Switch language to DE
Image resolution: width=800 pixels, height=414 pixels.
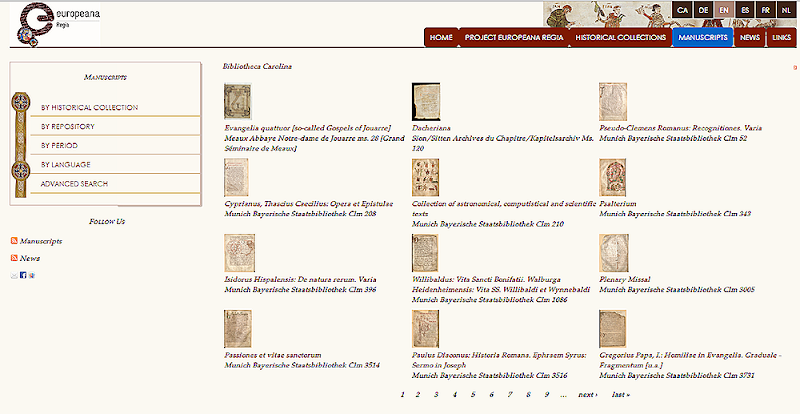point(703,10)
